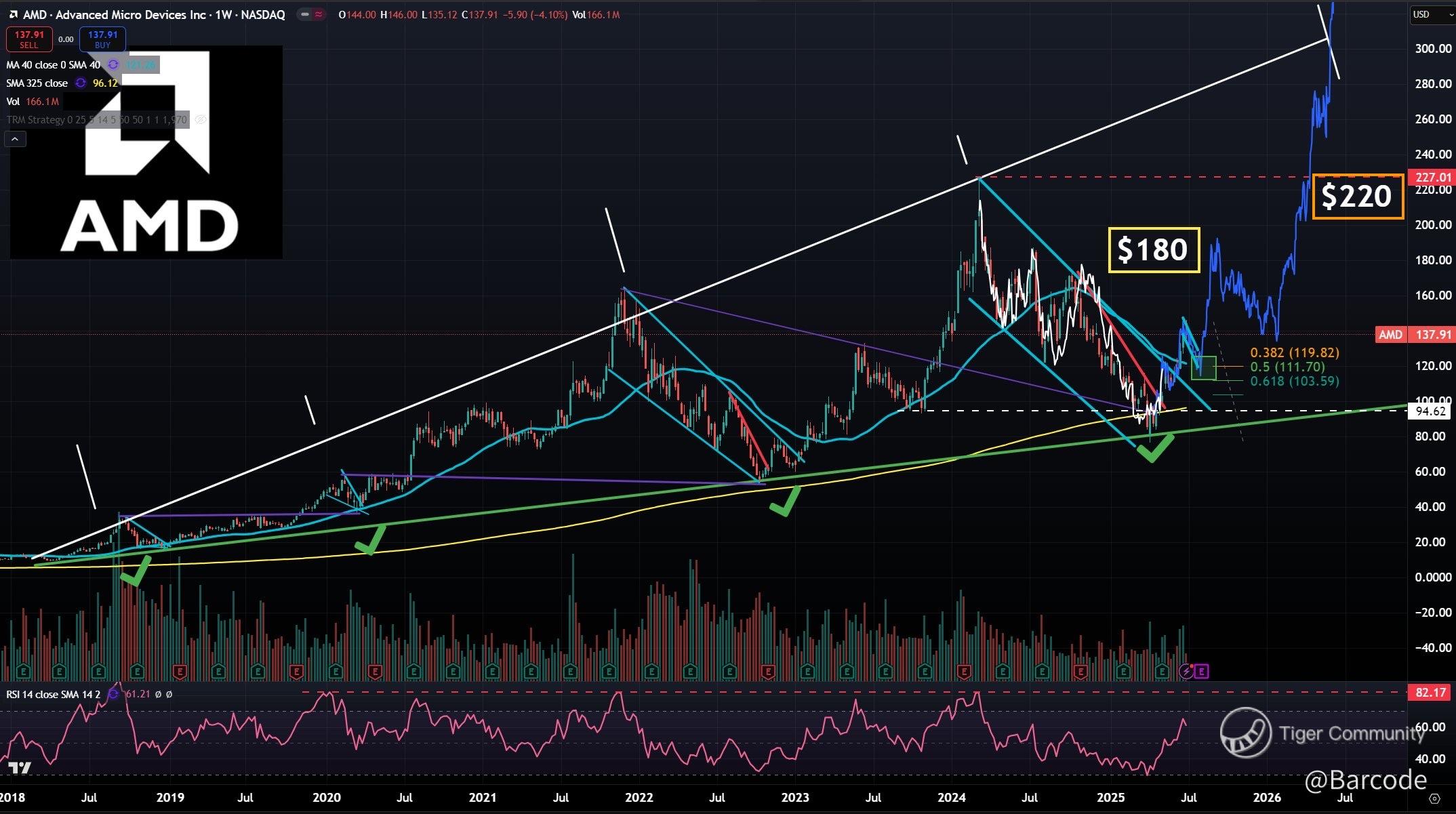This screenshot has width=1456, height=814.
Task: Click the red earnings marker just before 2023
Action: 769,672
